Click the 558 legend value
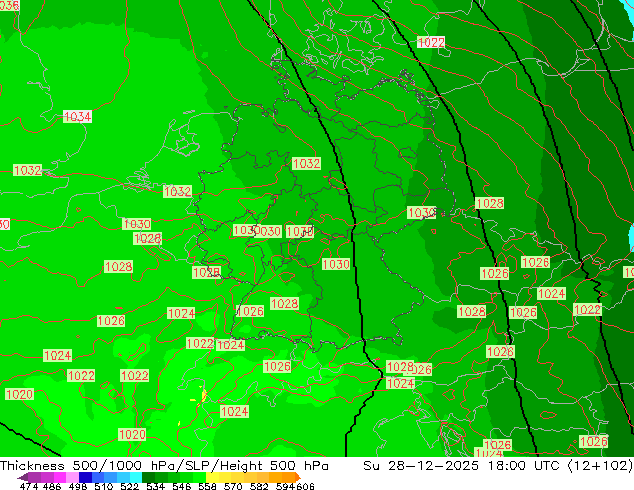 click(x=207, y=486)
